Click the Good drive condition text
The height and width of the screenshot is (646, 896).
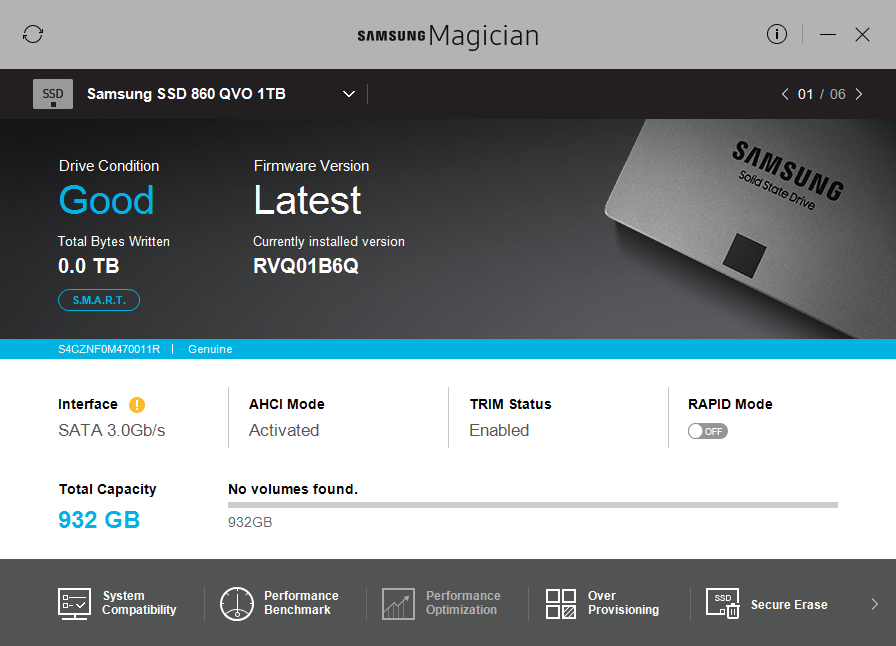coord(106,200)
